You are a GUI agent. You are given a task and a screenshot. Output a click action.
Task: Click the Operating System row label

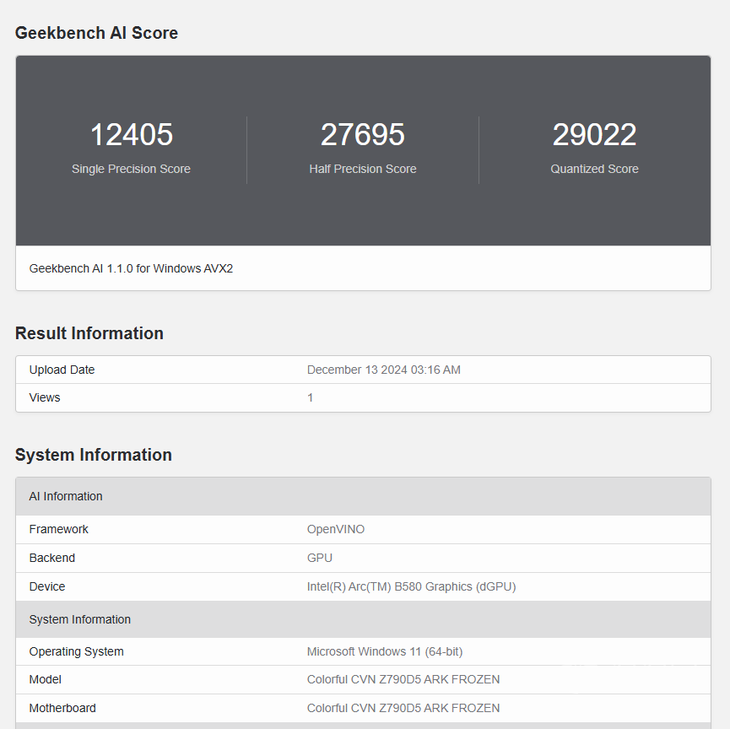coord(76,652)
